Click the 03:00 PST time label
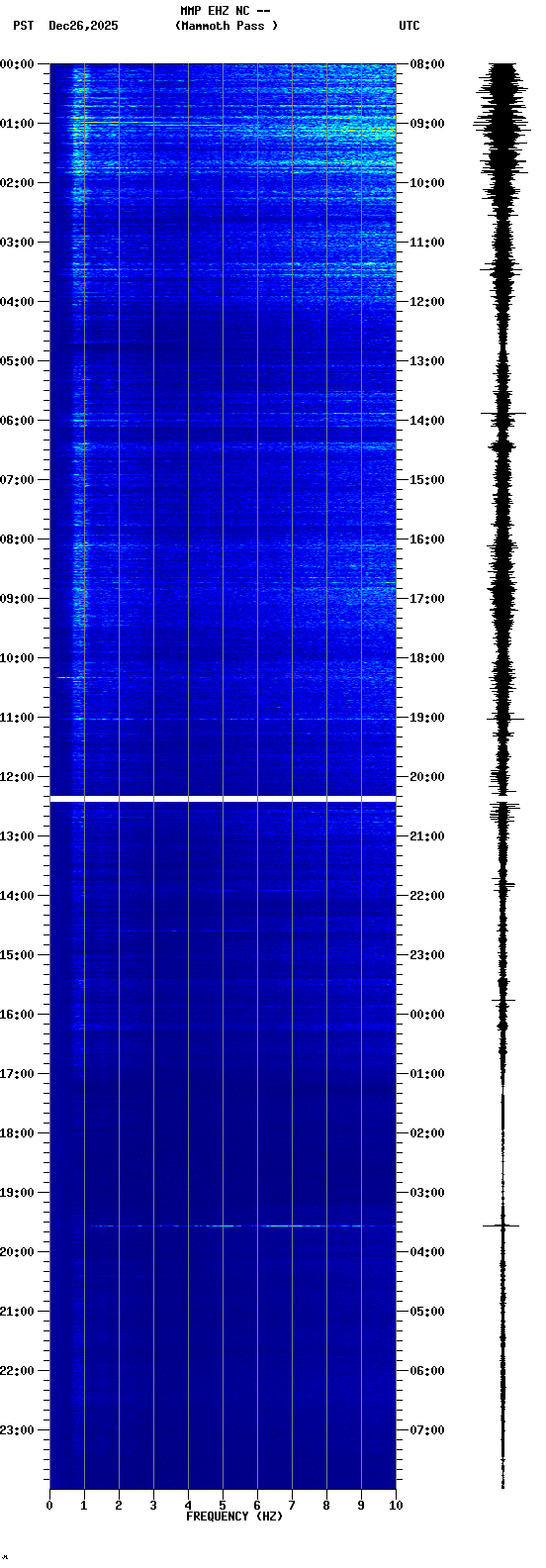This screenshot has width=546, height=1568. [x=18, y=243]
